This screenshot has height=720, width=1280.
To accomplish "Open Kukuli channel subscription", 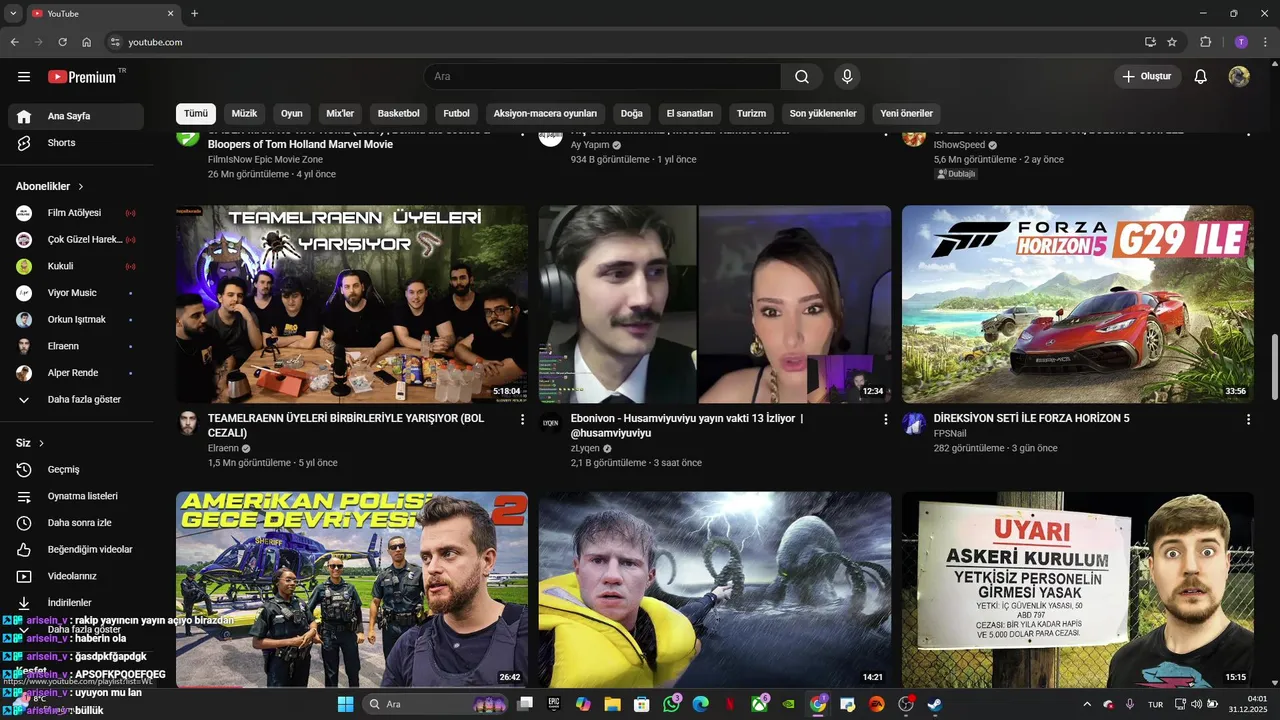I will pyautogui.click(x=76, y=266).
